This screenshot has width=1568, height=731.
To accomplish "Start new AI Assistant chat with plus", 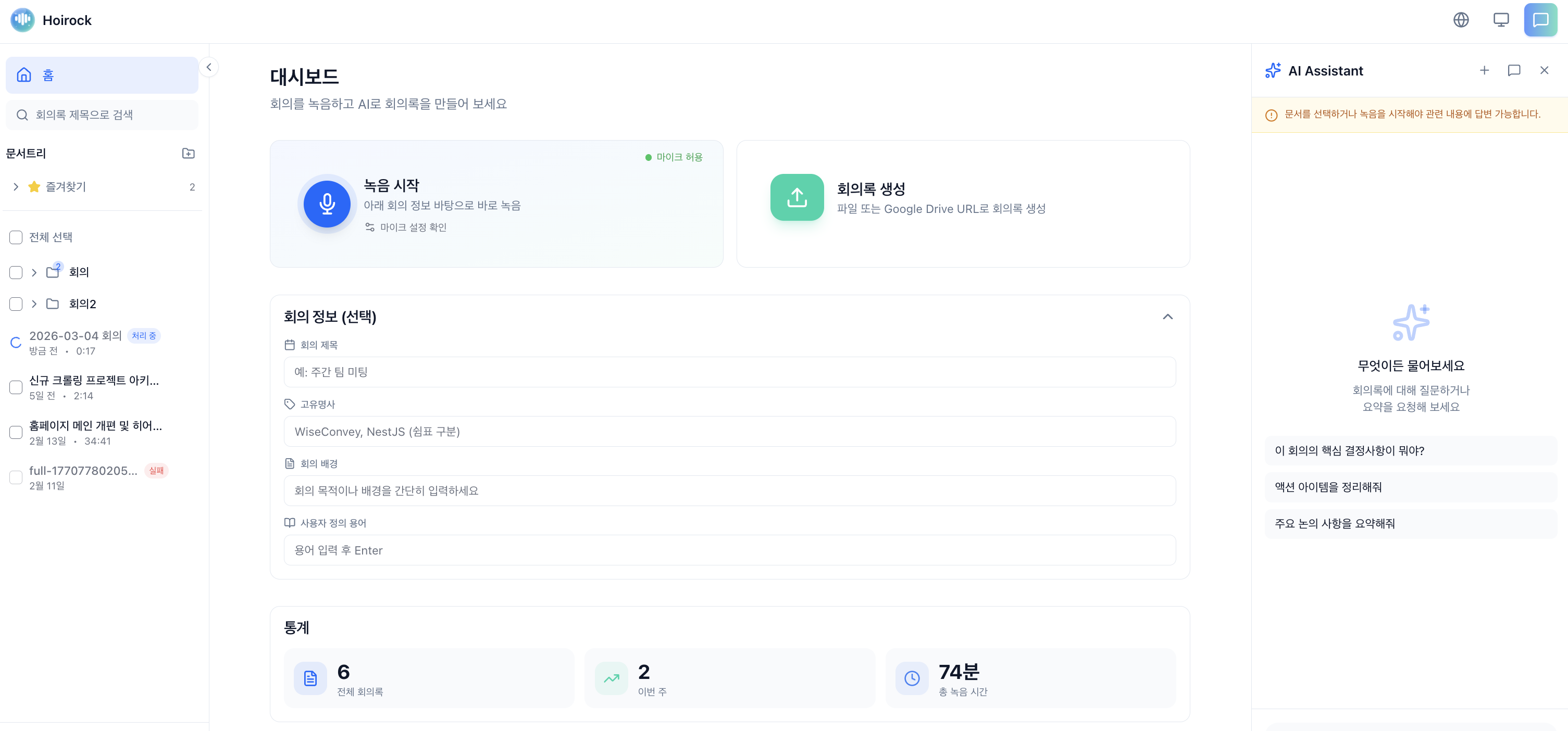I will (1484, 70).
